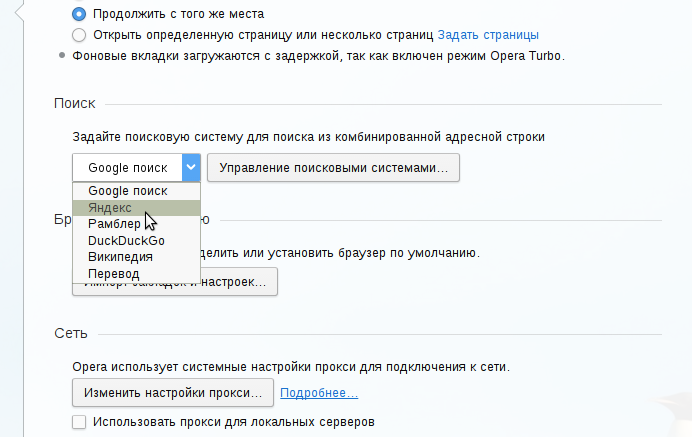Click the 'Opera использует системные настройки прокси' text
Image resolution: width=692 pixels, height=437 pixels.
click(x=291, y=367)
